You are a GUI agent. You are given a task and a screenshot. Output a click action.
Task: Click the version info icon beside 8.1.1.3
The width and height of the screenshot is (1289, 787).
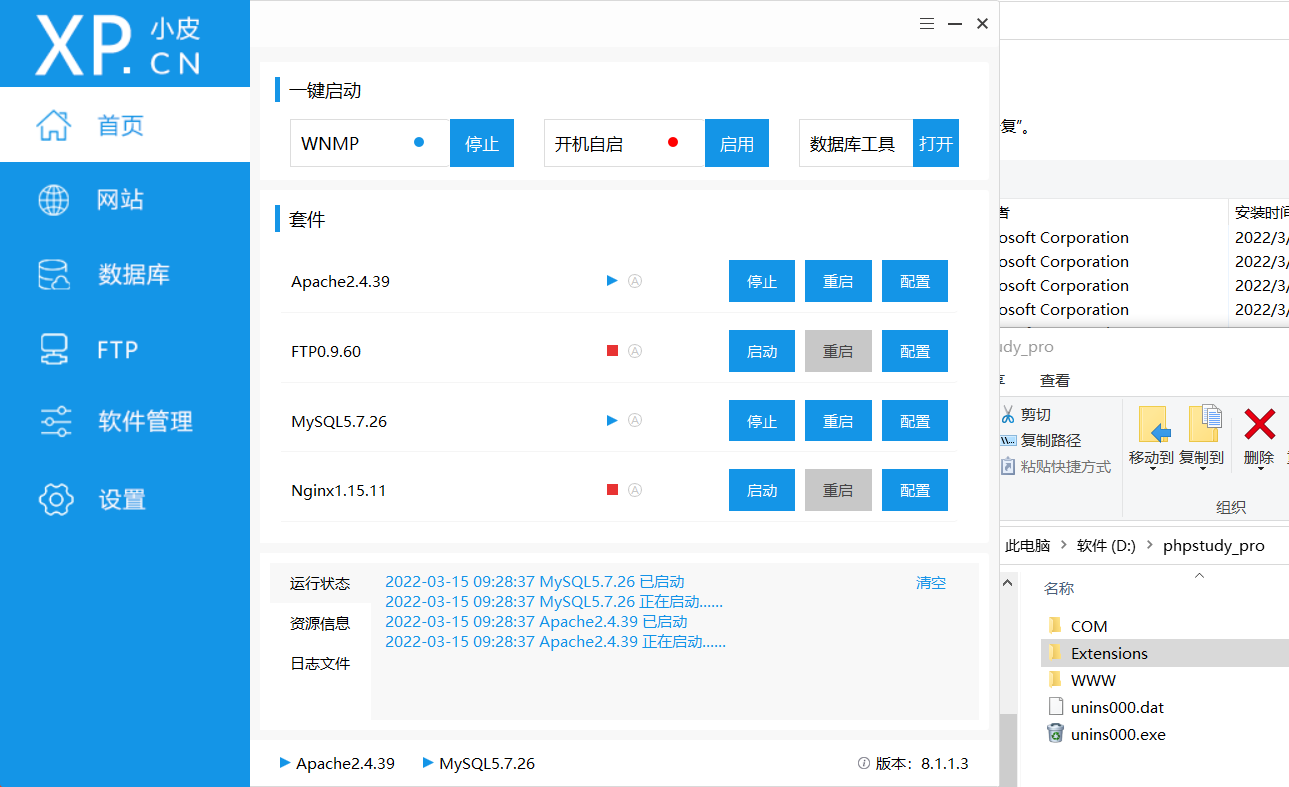click(x=862, y=763)
